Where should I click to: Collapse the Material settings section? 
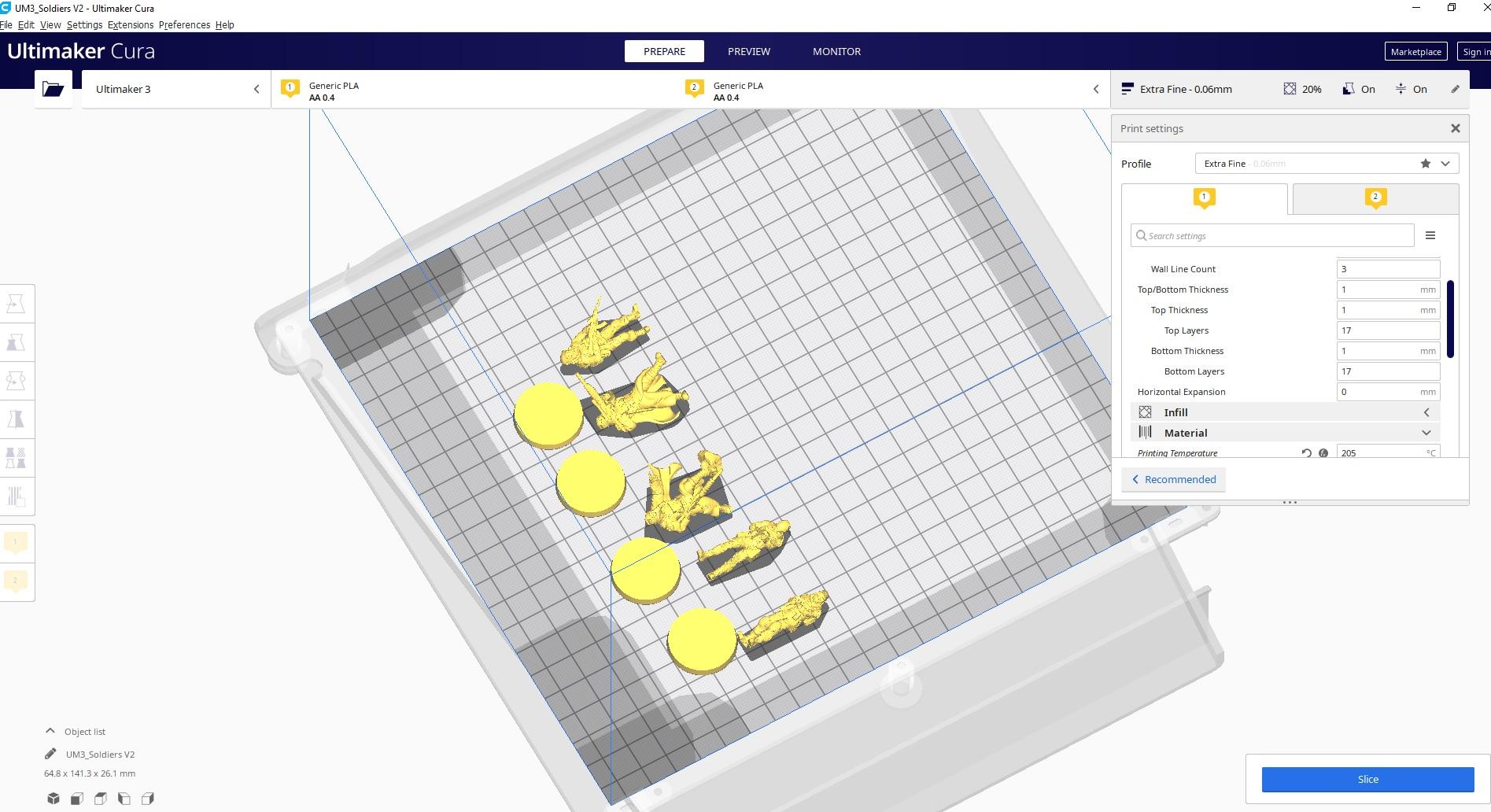click(1426, 433)
